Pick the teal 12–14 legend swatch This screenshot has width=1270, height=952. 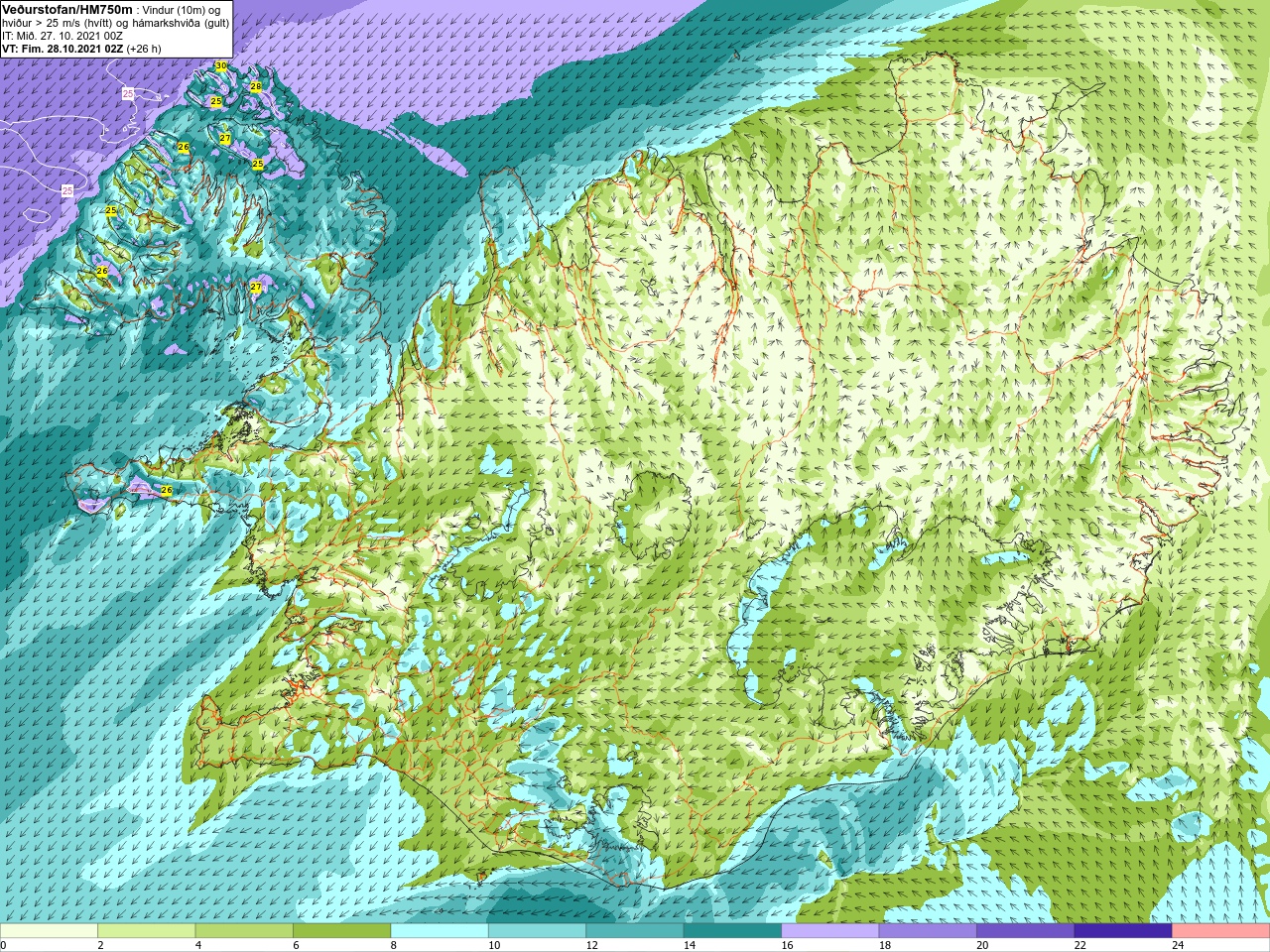click(x=635, y=931)
